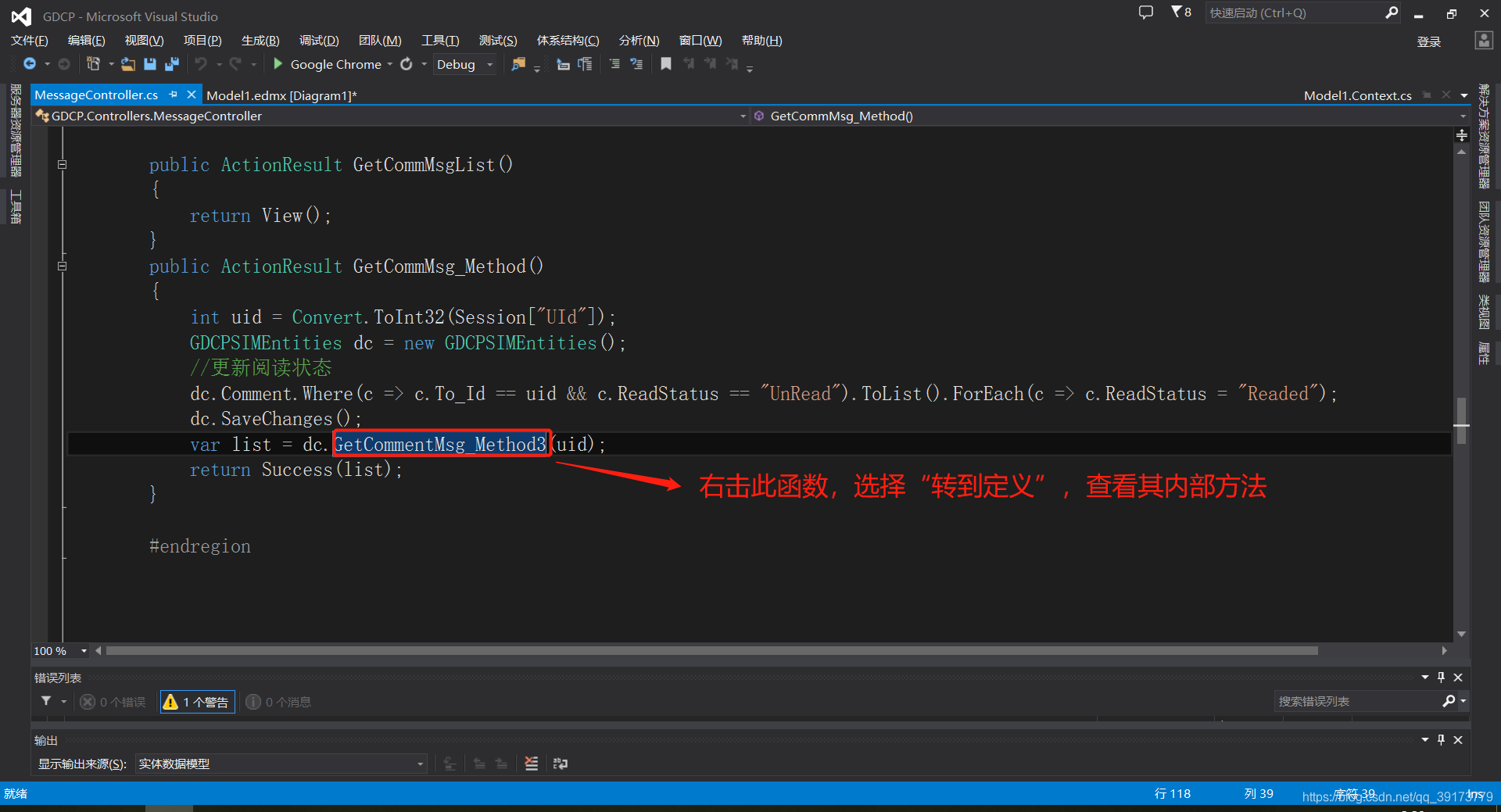
Task: Save the current file with floppy icon
Action: pos(150,64)
